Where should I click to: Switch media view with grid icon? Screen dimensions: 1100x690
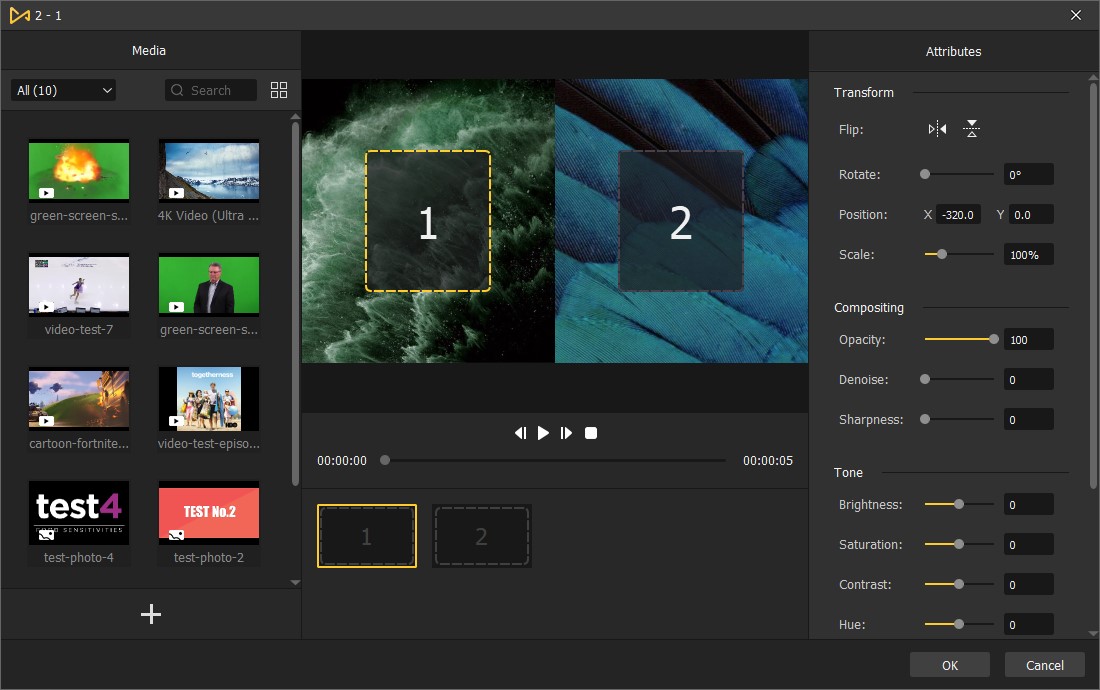[x=279, y=90]
